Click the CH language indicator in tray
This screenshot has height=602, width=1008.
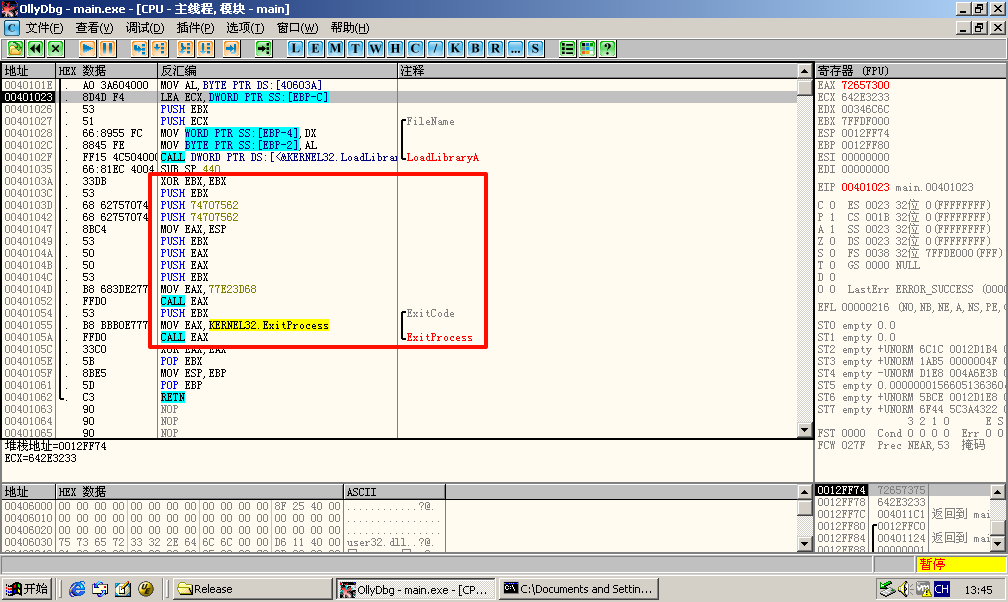942,588
